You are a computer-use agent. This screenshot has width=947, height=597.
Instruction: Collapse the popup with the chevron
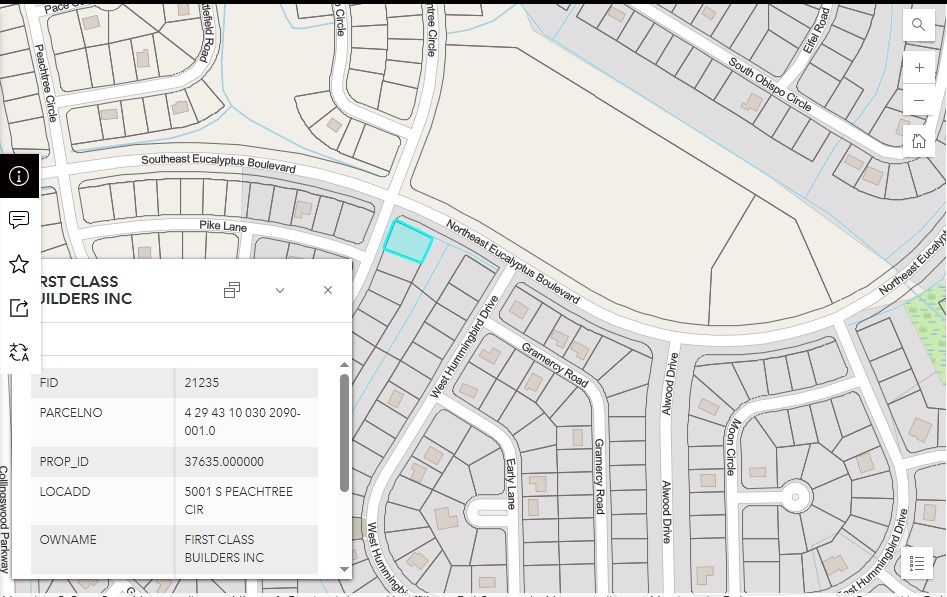(280, 290)
